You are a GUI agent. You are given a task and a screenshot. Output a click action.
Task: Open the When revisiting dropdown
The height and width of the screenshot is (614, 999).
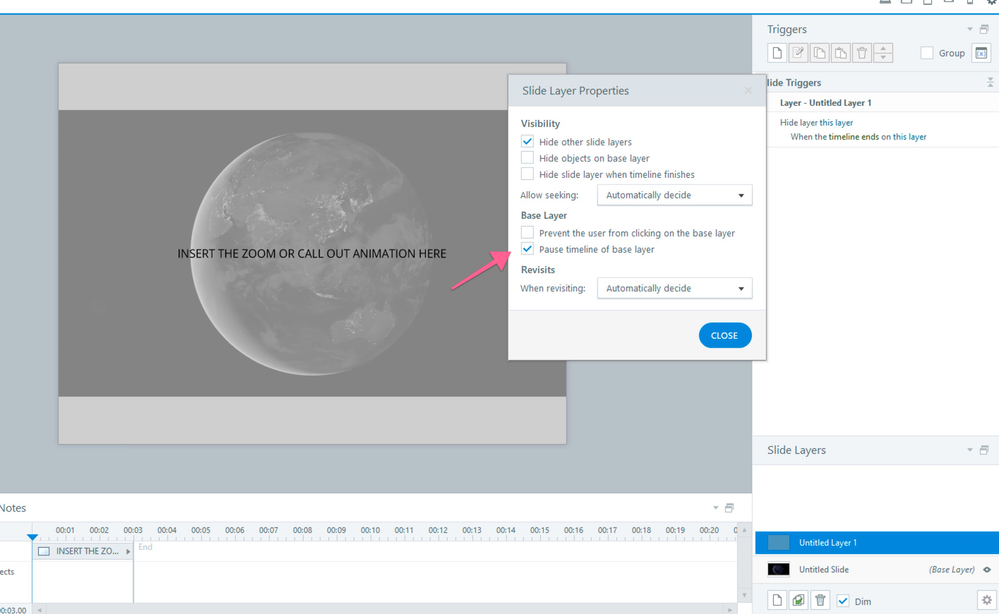(674, 288)
